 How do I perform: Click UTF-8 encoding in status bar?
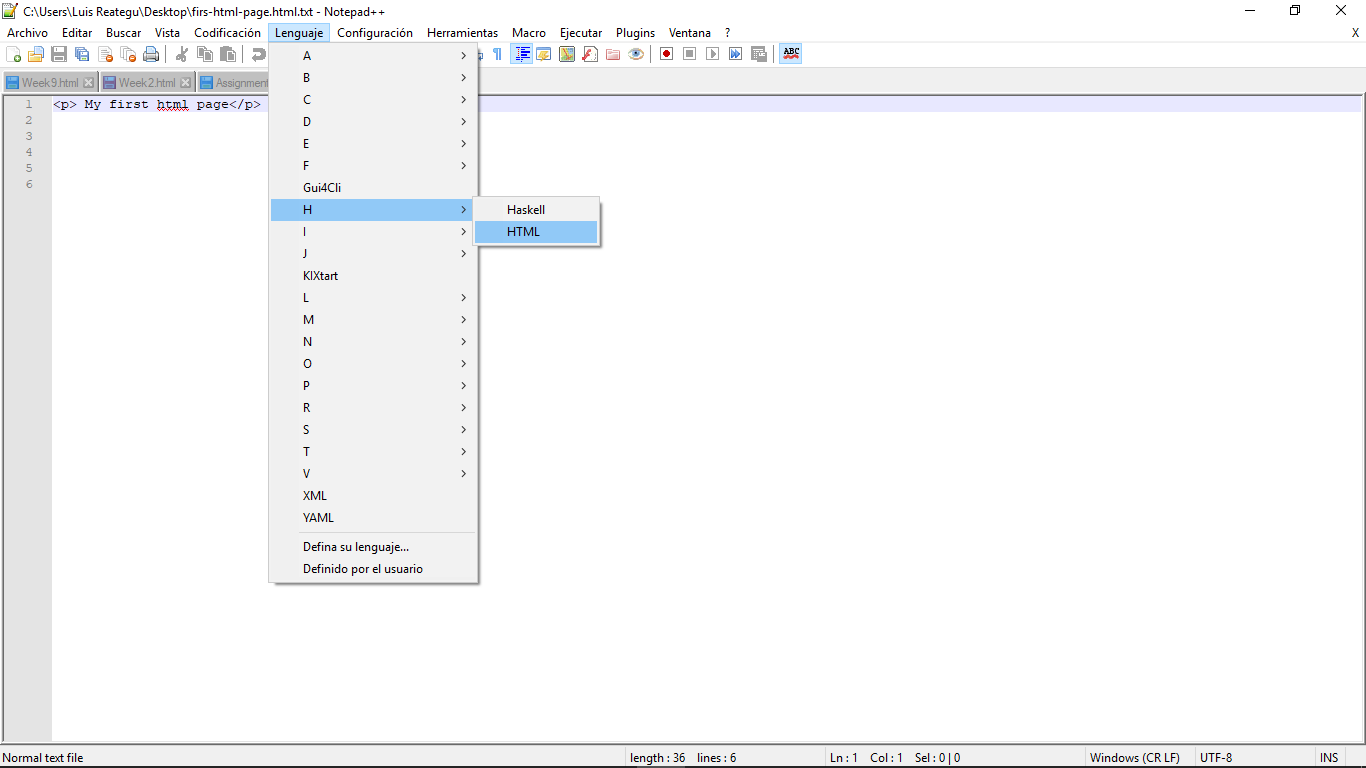tap(1216, 758)
